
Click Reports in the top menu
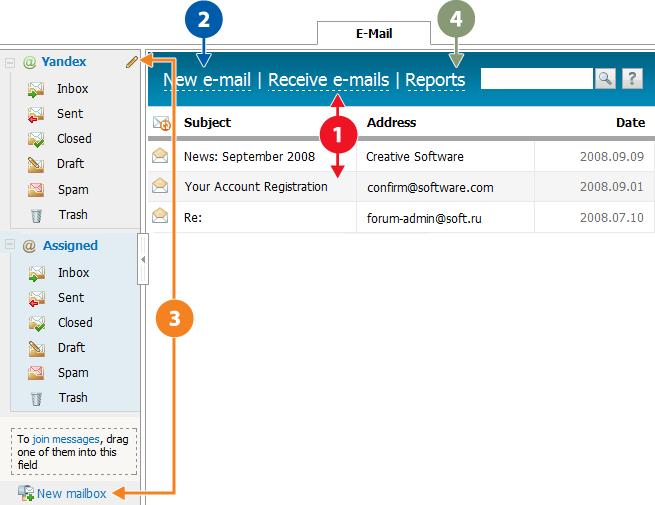[435, 80]
